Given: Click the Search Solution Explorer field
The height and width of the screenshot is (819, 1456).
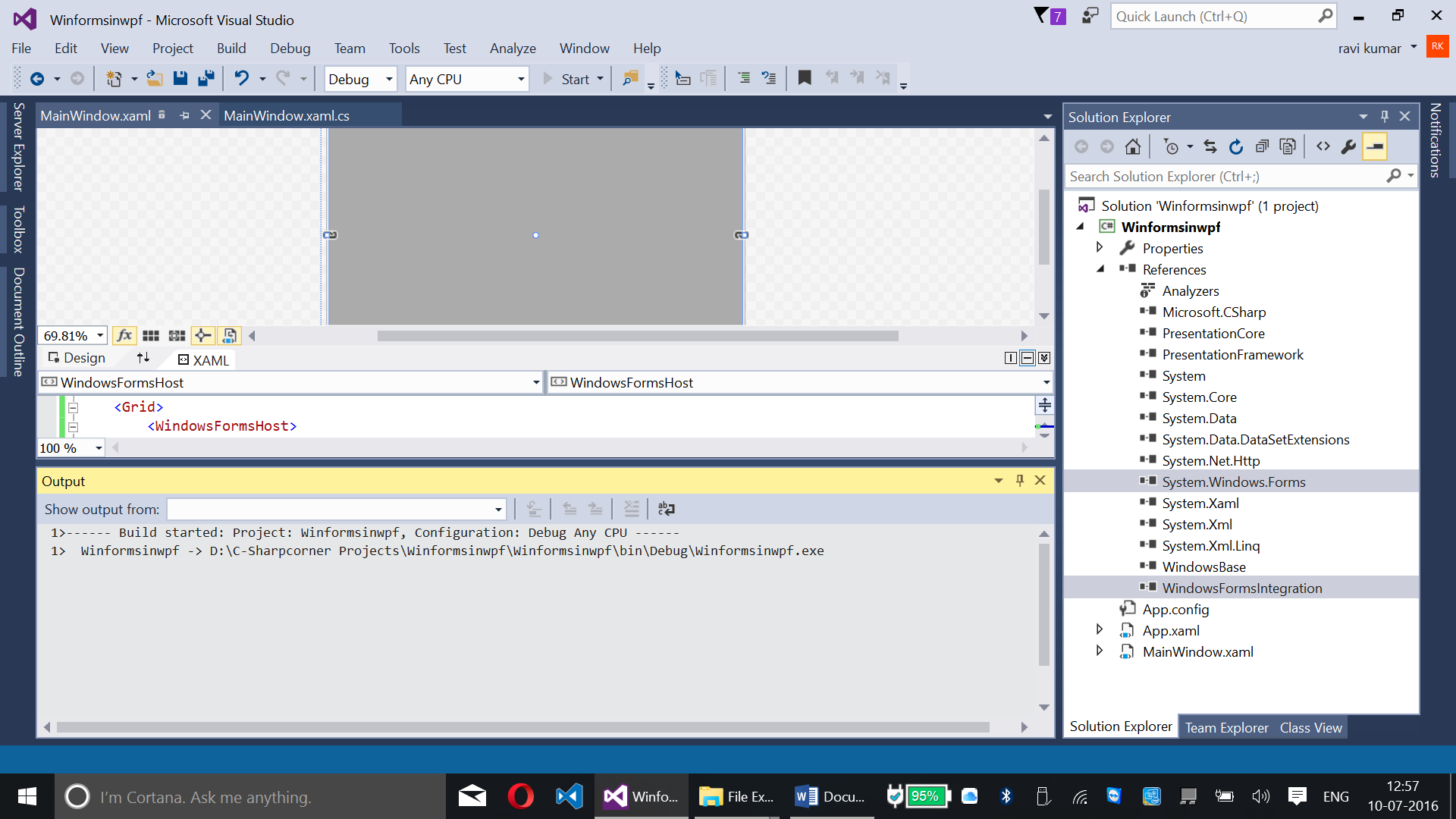Looking at the screenshot, I should [x=1225, y=176].
